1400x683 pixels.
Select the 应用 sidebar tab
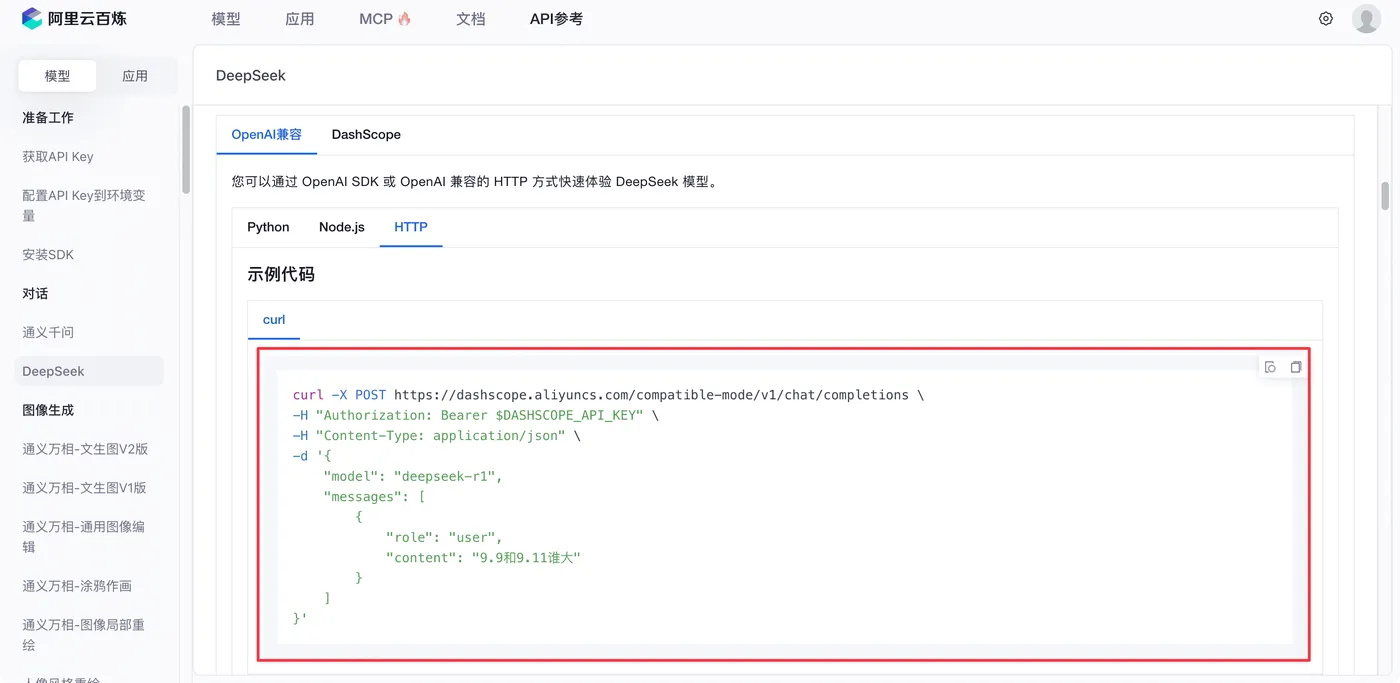pos(135,76)
